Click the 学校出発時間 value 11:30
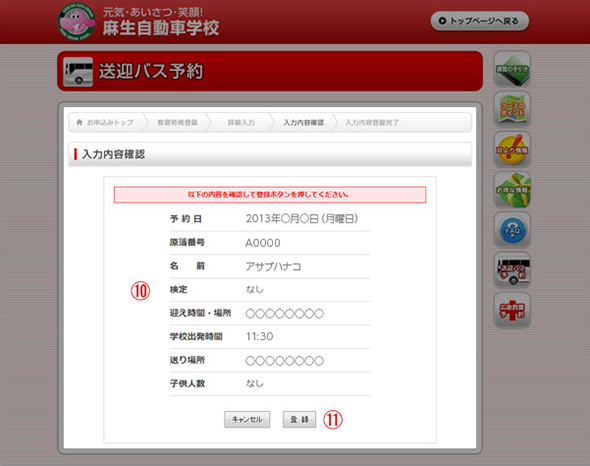This screenshot has width=590, height=466. click(259, 337)
